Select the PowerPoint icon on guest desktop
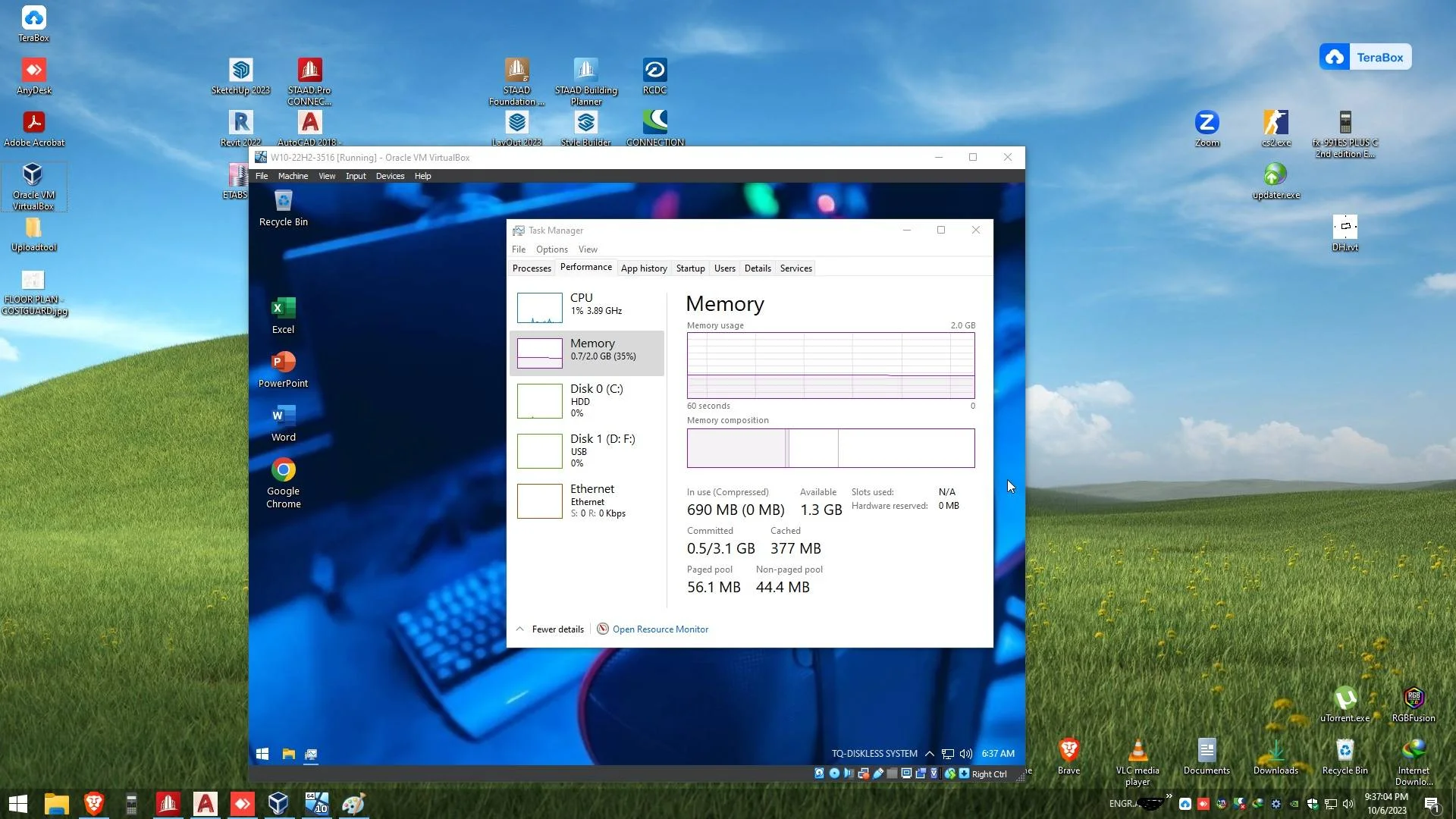The image size is (1456, 819). coord(283,369)
